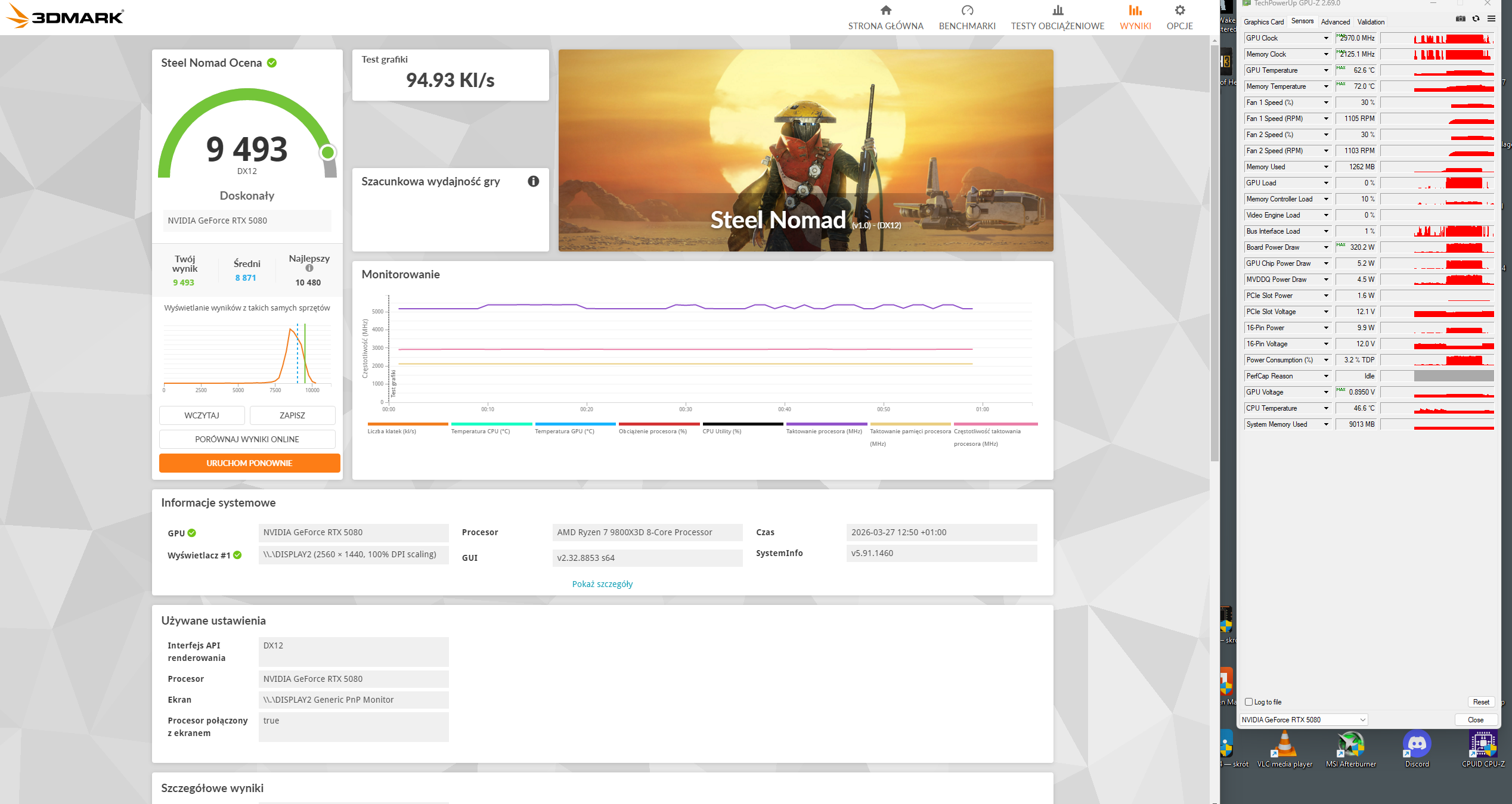The image size is (1512, 804).
Task: Click the GPU-Z screenshot camera icon
Action: [1460, 19]
